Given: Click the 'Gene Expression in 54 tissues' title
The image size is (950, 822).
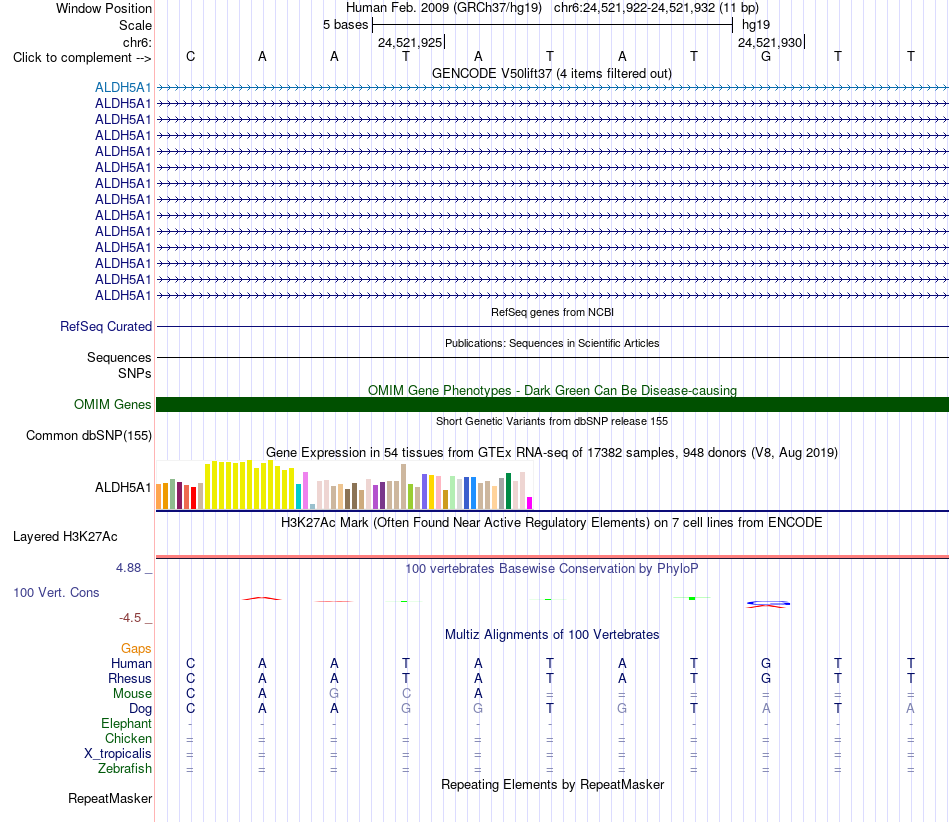Looking at the screenshot, I should click(552, 452).
